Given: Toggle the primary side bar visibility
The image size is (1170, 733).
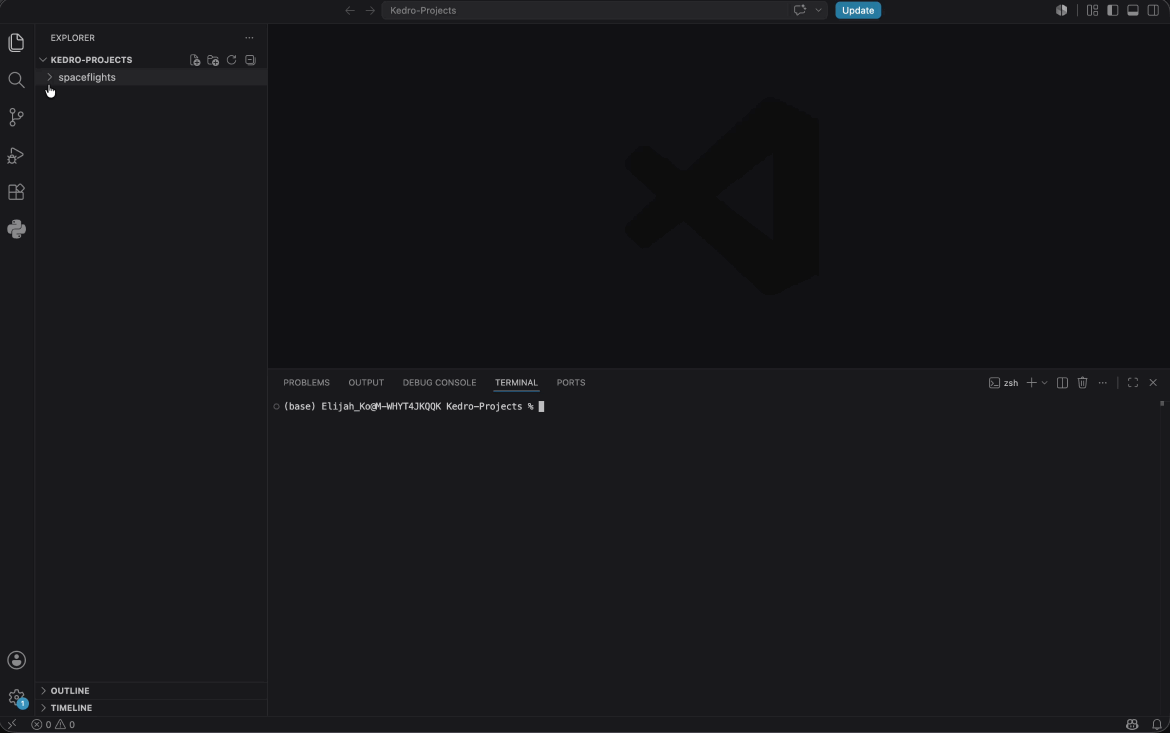Looking at the screenshot, I should tap(1113, 10).
